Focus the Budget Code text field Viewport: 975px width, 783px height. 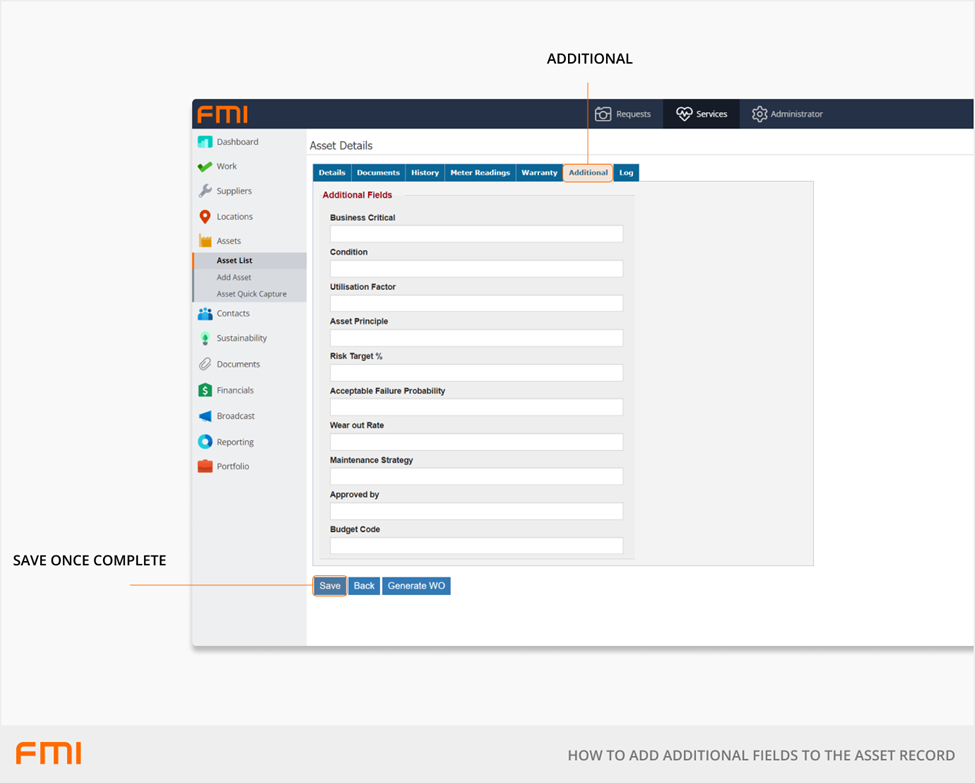476,546
